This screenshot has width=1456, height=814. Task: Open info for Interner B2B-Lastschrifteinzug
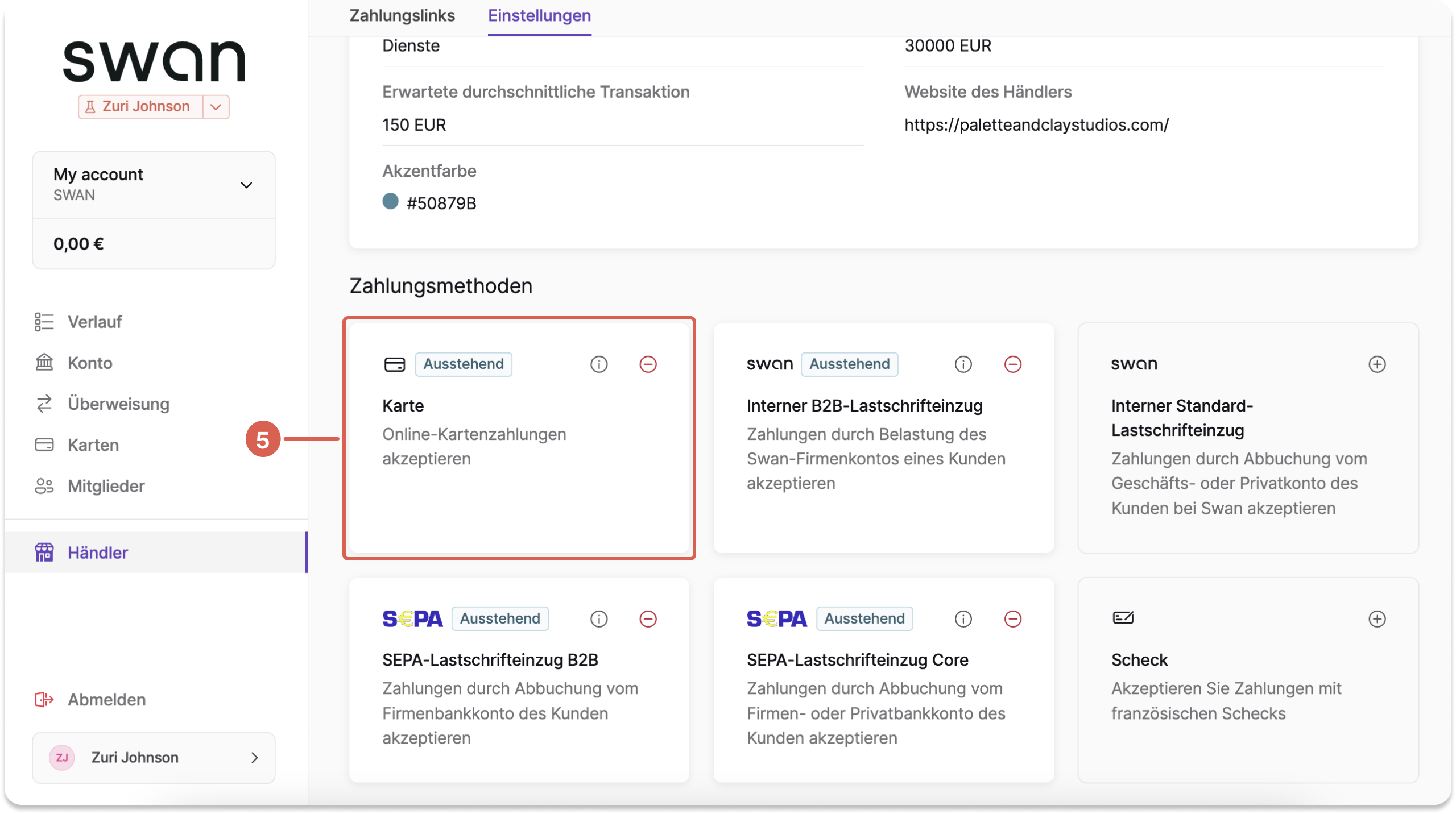click(963, 364)
